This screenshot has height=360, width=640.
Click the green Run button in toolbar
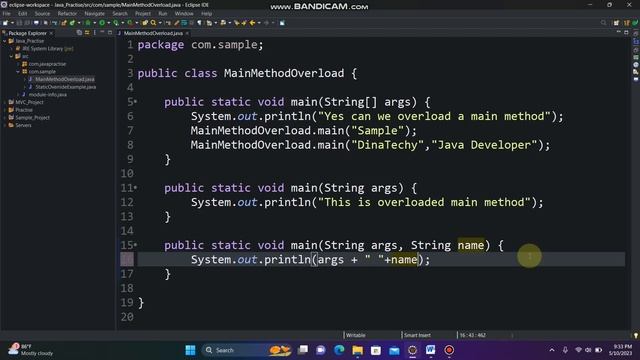(x=102, y=23)
